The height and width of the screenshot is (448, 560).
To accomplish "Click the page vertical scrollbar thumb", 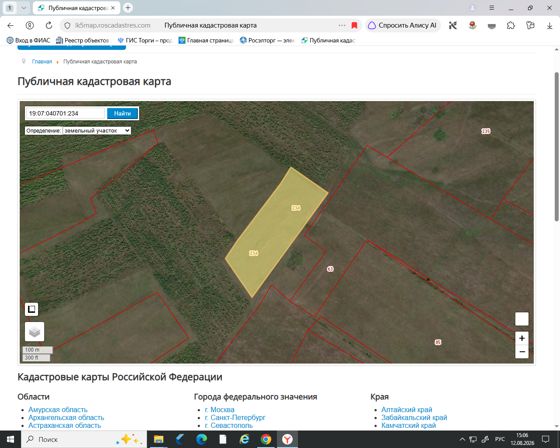I will coord(556,146).
